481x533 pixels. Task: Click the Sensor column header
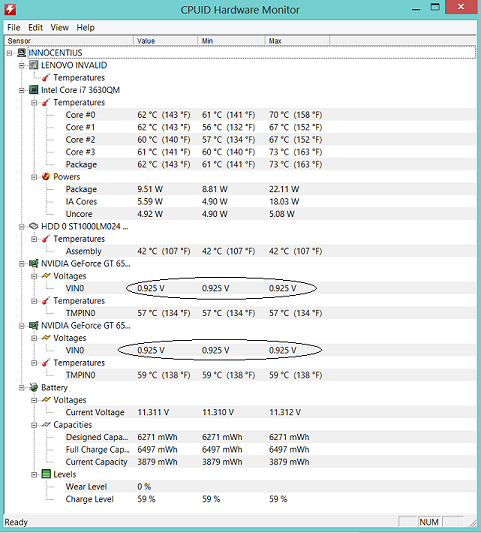coord(69,41)
